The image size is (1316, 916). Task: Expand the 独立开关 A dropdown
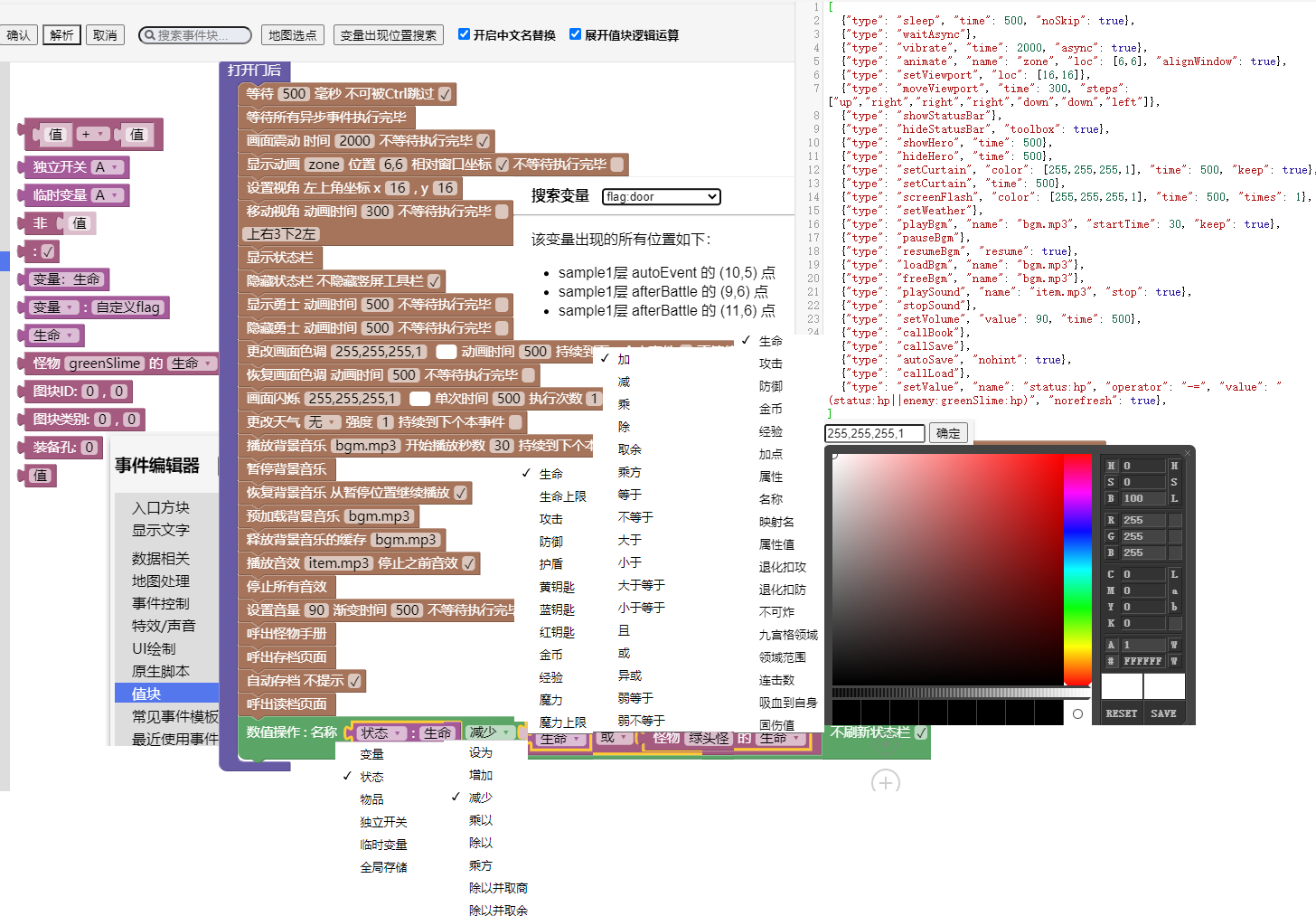point(115,167)
